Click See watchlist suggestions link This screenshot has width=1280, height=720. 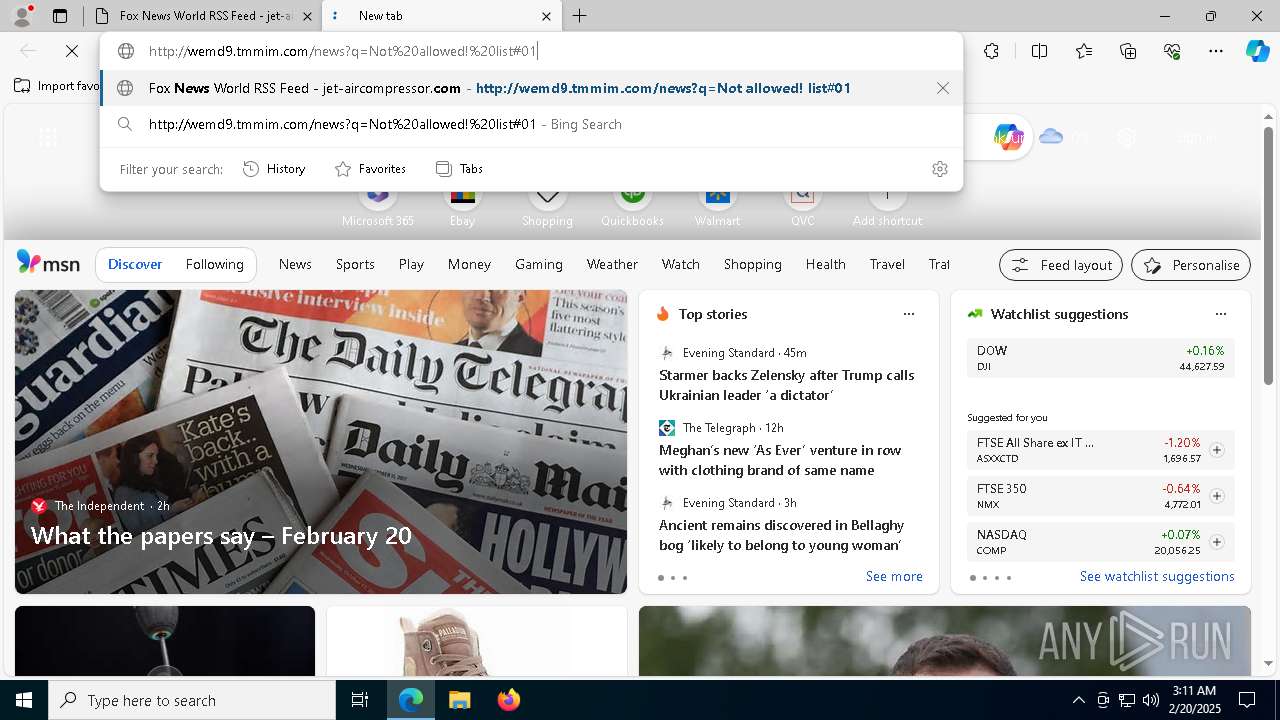(1157, 576)
